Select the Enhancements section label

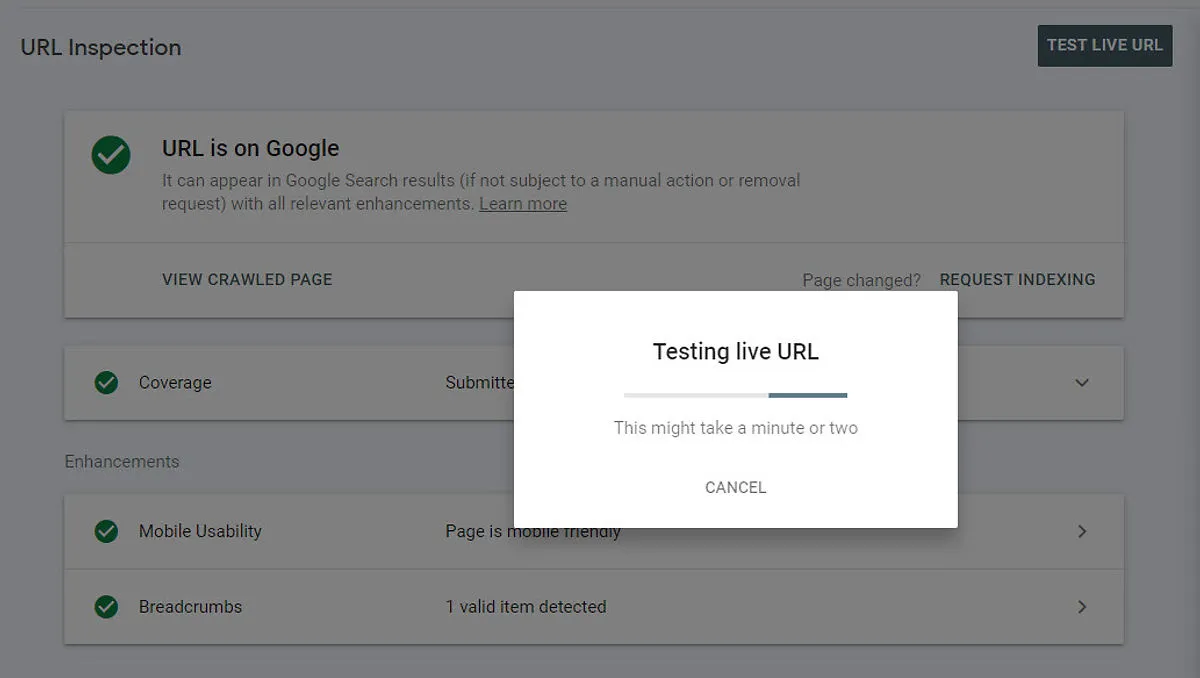click(122, 461)
